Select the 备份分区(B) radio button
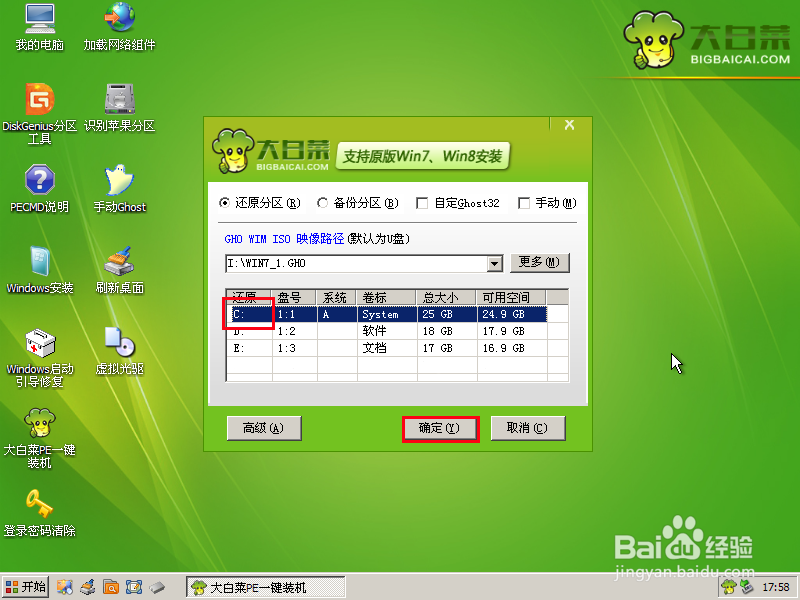The image size is (800, 600). click(x=322, y=203)
